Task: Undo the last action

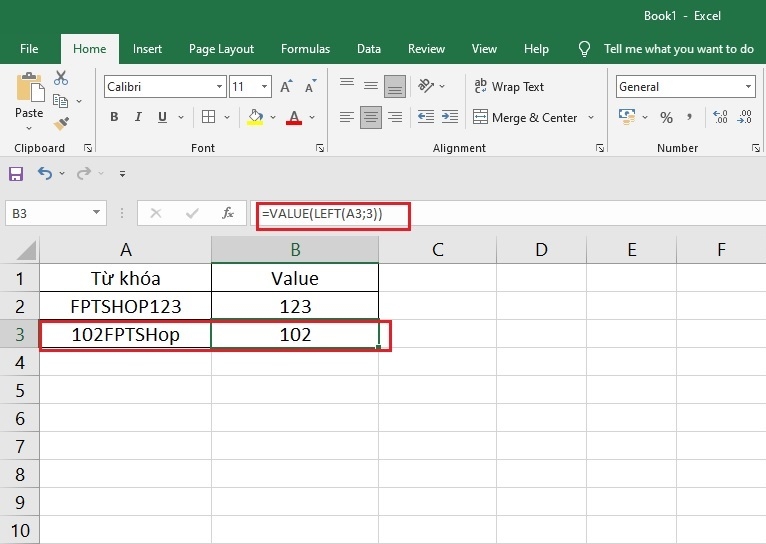Action: (x=45, y=173)
